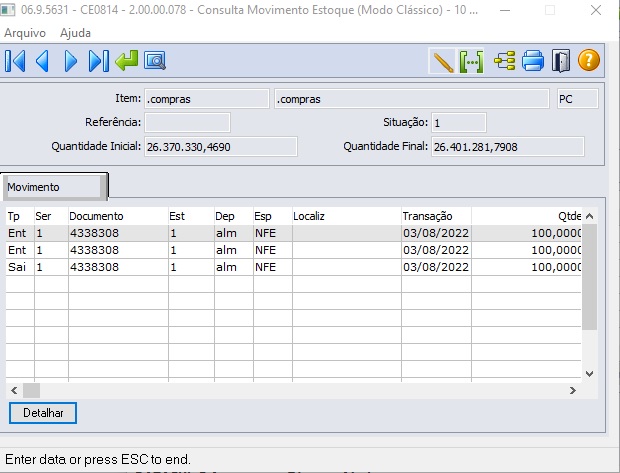Image resolution: width=620 pixels, height=473 pixels.
Task: Click the Qtde column header
Action: 526,216
